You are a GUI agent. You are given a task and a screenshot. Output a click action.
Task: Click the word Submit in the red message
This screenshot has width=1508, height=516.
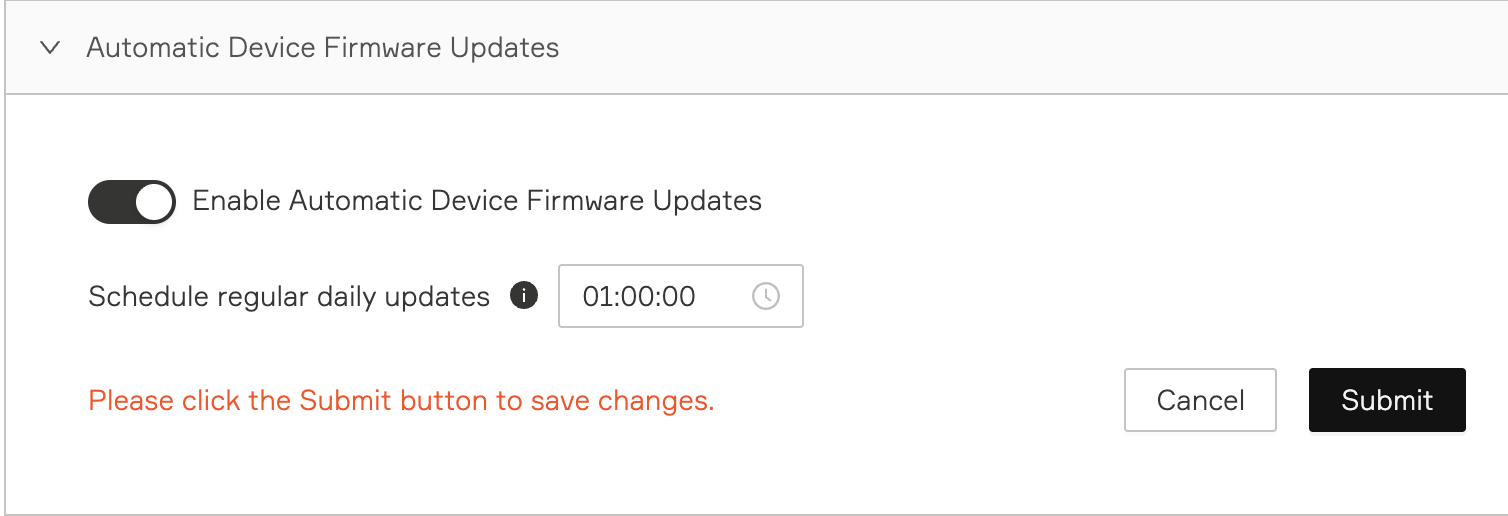click(346, 401)
